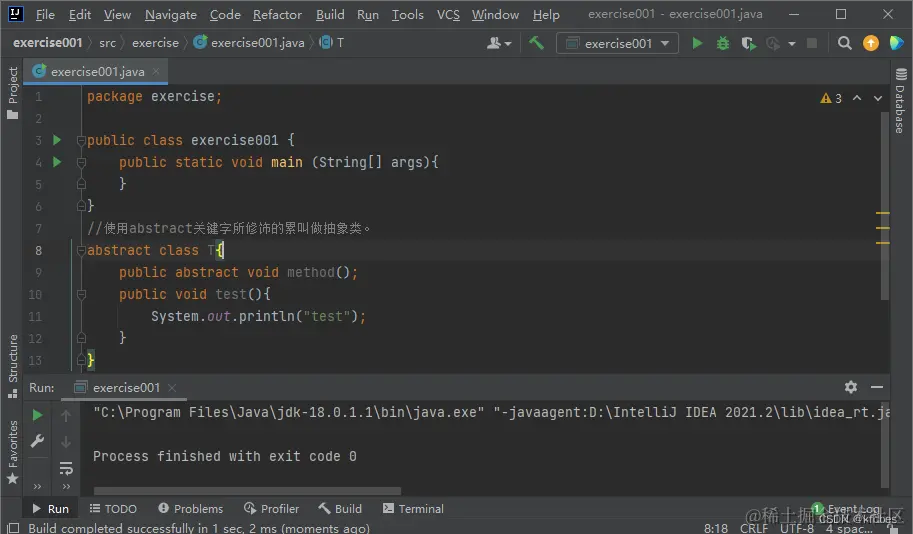Open the exercise001 run configuration dropdown

point(617,43)
